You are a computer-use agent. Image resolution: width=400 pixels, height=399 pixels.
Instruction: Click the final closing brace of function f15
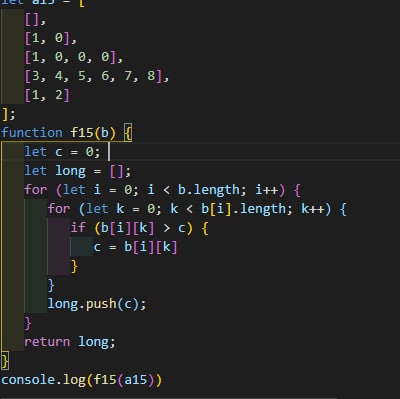[x=5, y=361]
